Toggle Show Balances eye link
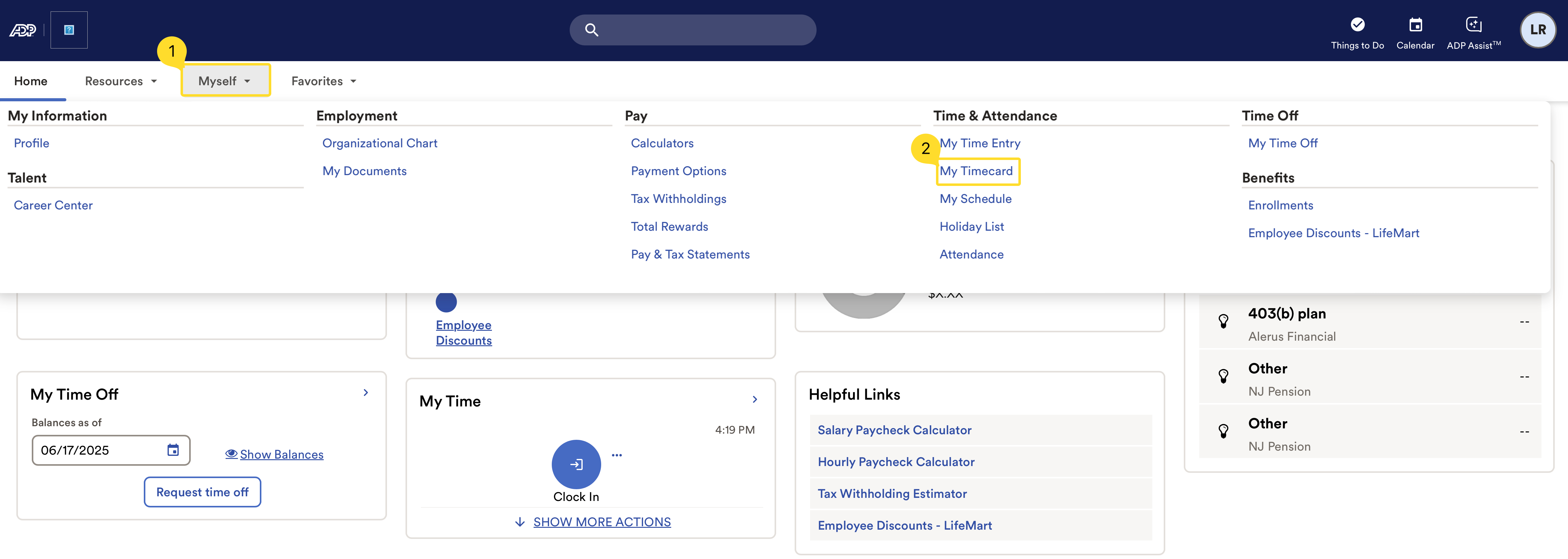 coord(275,454)
